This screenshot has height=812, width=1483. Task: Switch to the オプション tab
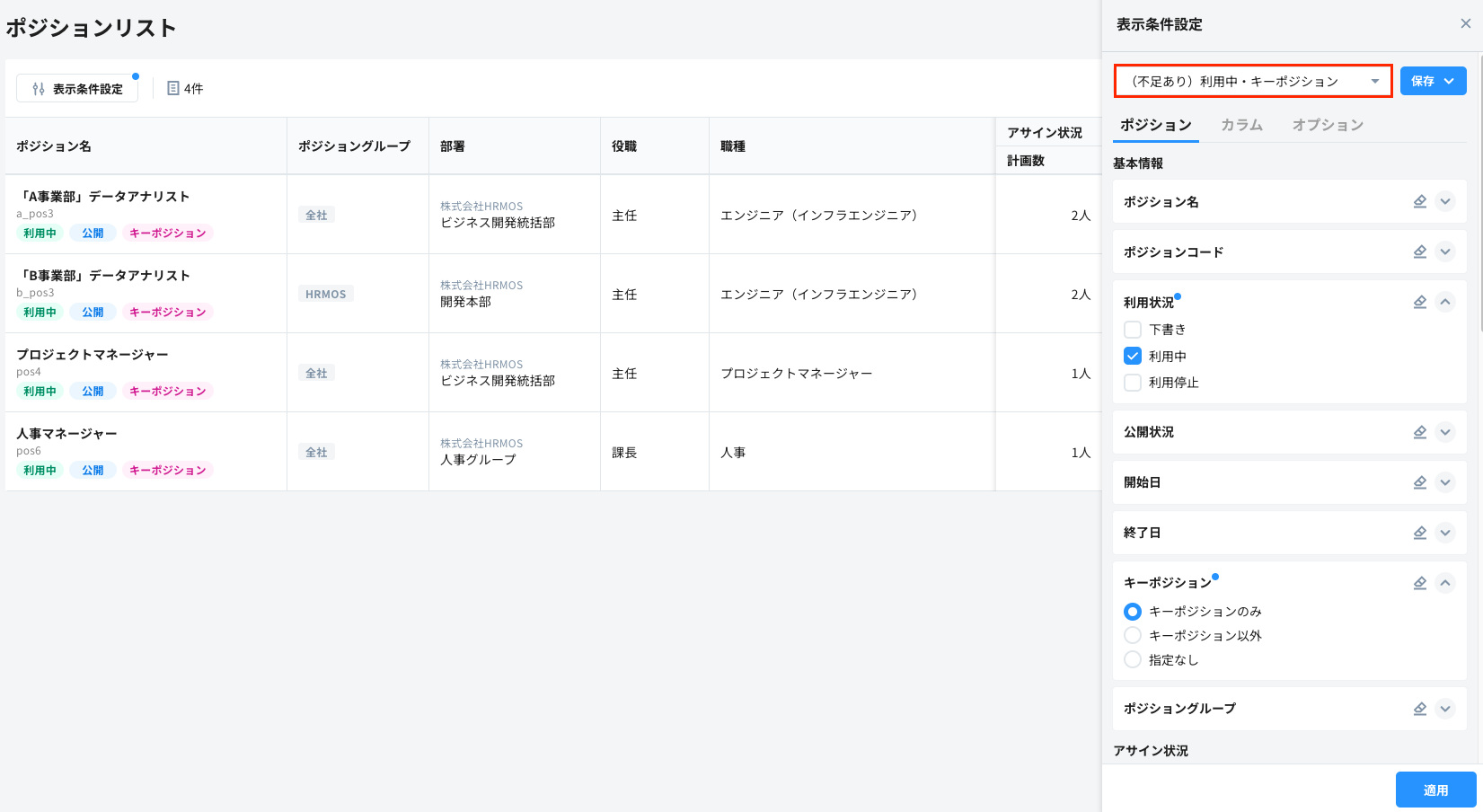click(x=1328, y=125)
